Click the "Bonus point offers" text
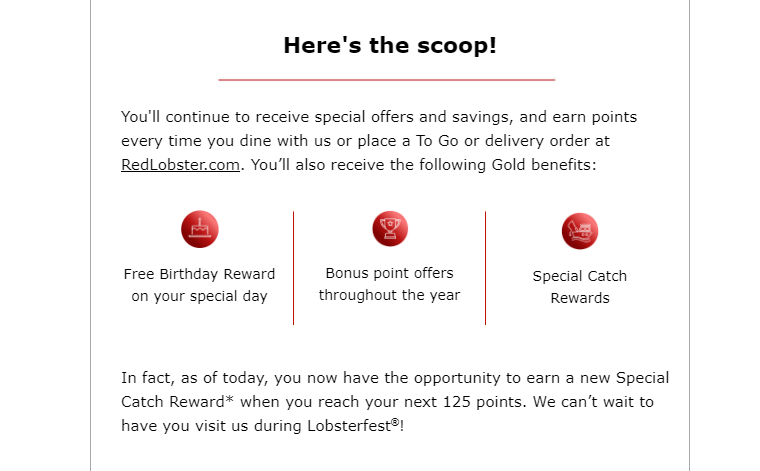Image resolution: width=760 pixels, height=471 pixels. click(x=390, y=273)
